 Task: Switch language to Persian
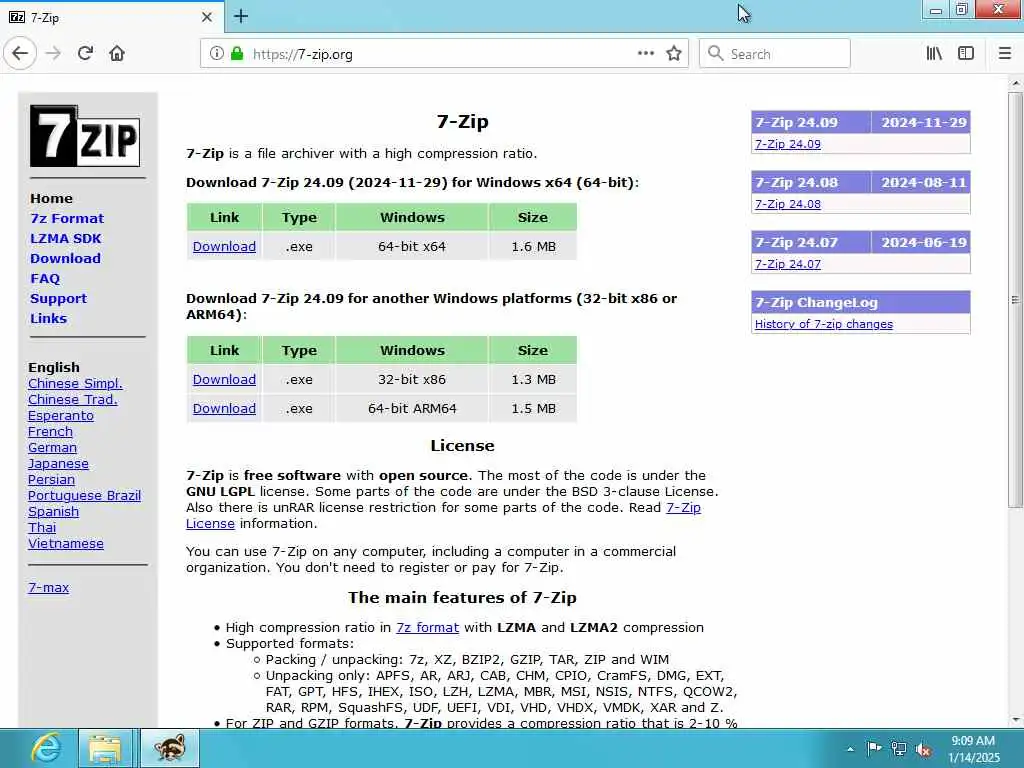pos(51,480)
